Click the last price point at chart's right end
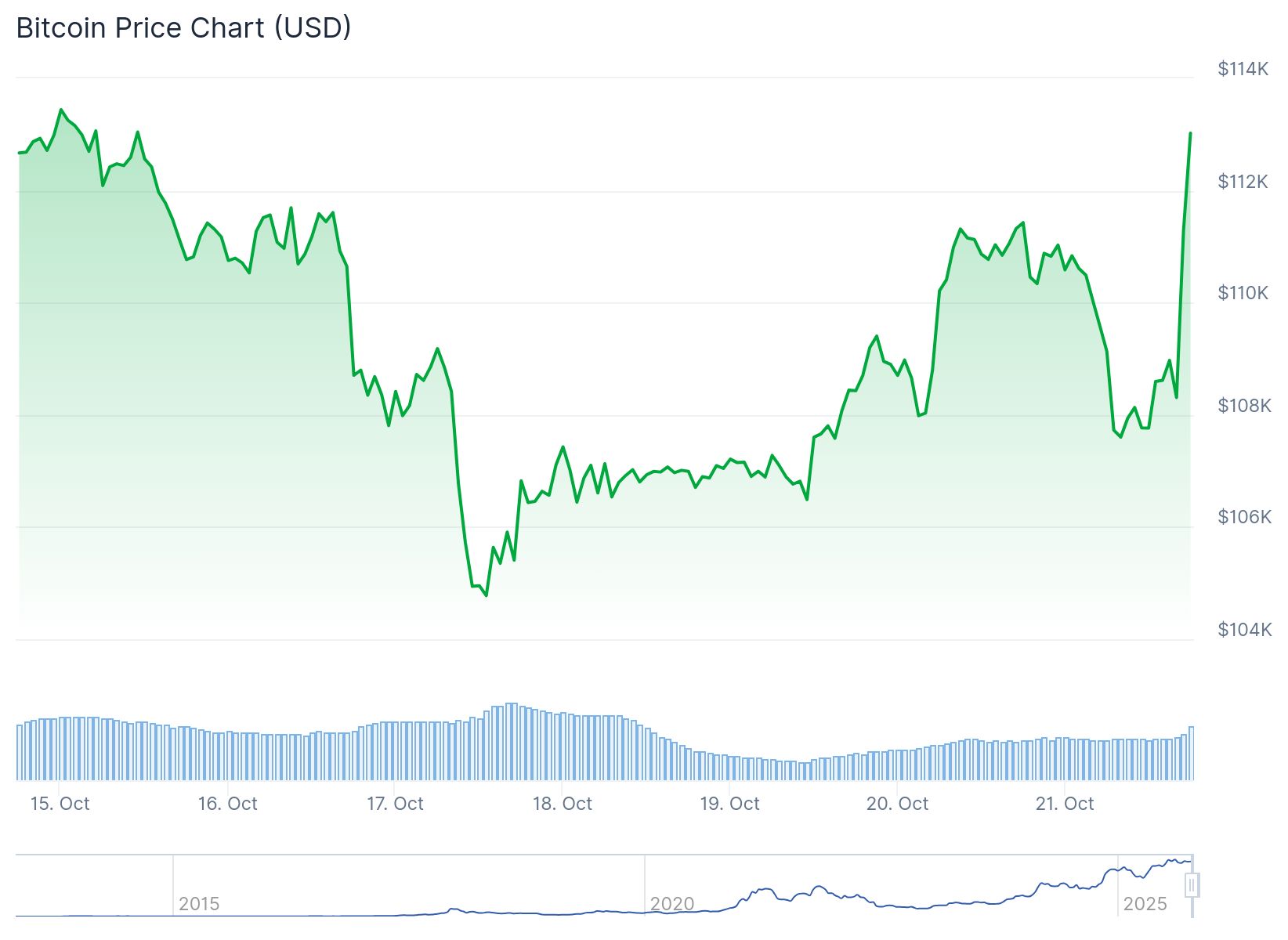The width and height of the screenshot is (1288, 940). click(x=1190, y=134)
